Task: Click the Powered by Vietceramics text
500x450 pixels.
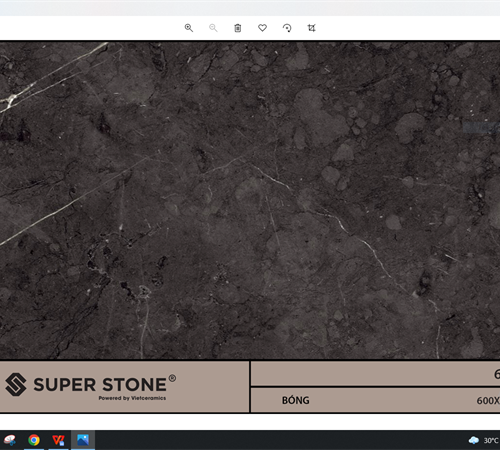Action: click(132, 398)
